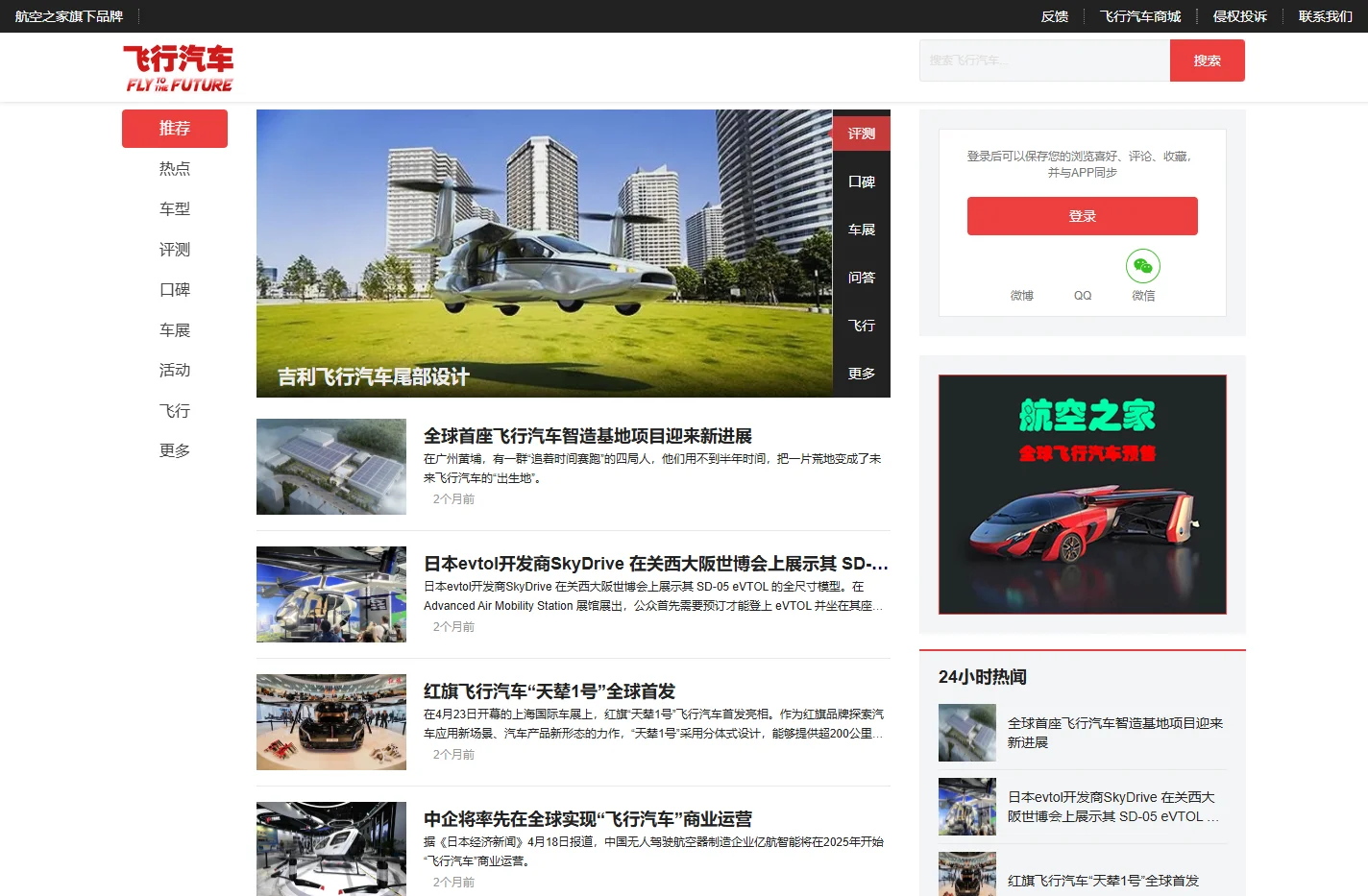Select 口碑 in the left sidebar

click(175, 290)
